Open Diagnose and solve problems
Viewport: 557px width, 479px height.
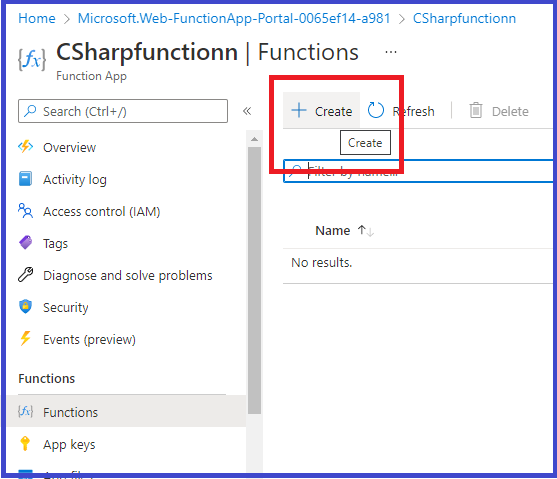point(128,275)
